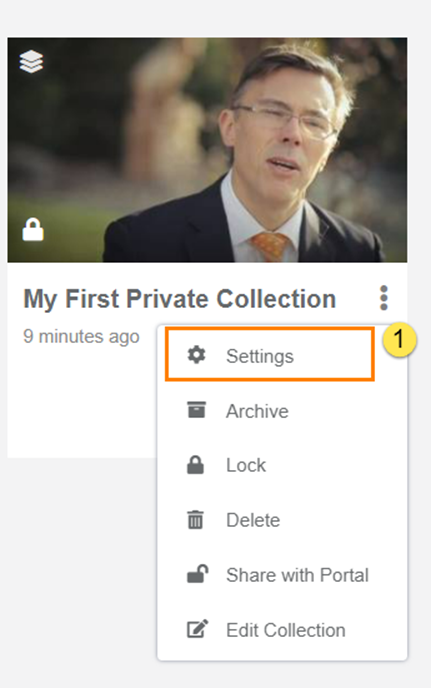The width and height of the screenshot is (431, 688).
Task: Click the trash can icon beside Delete
Action: click(195, 520)
